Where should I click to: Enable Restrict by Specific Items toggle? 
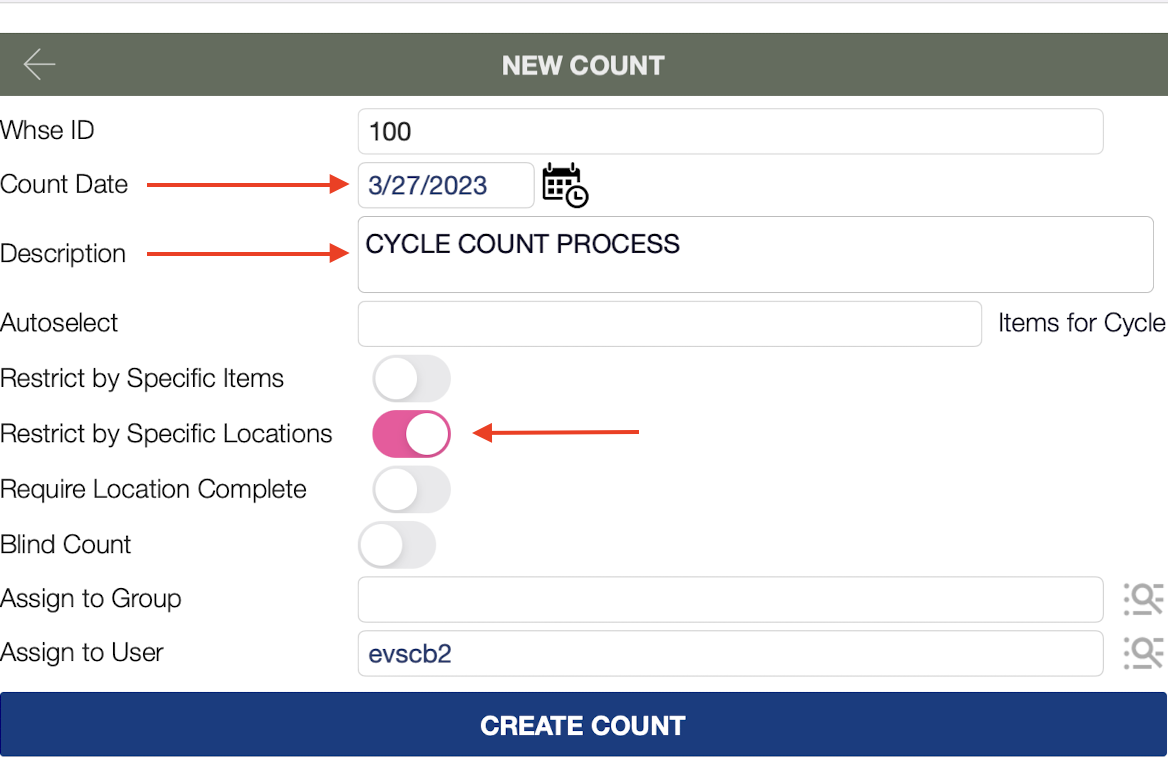[411, 379]
